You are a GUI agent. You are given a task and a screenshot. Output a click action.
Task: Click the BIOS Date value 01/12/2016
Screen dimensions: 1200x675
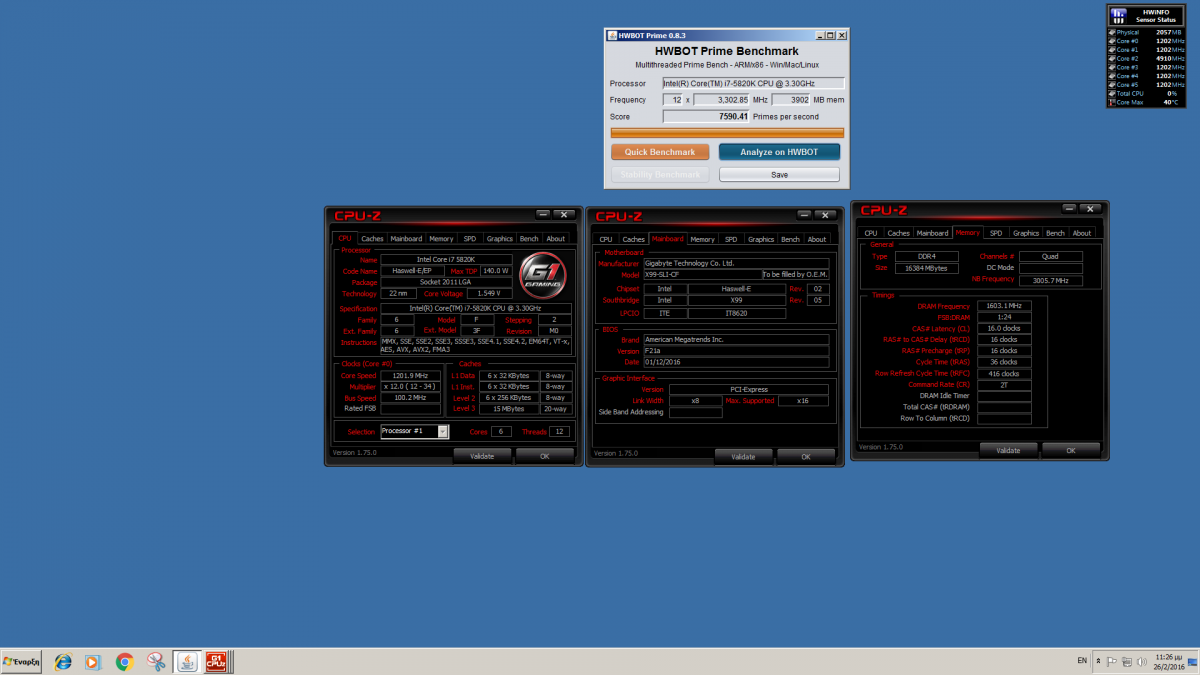tap(736, 362)
